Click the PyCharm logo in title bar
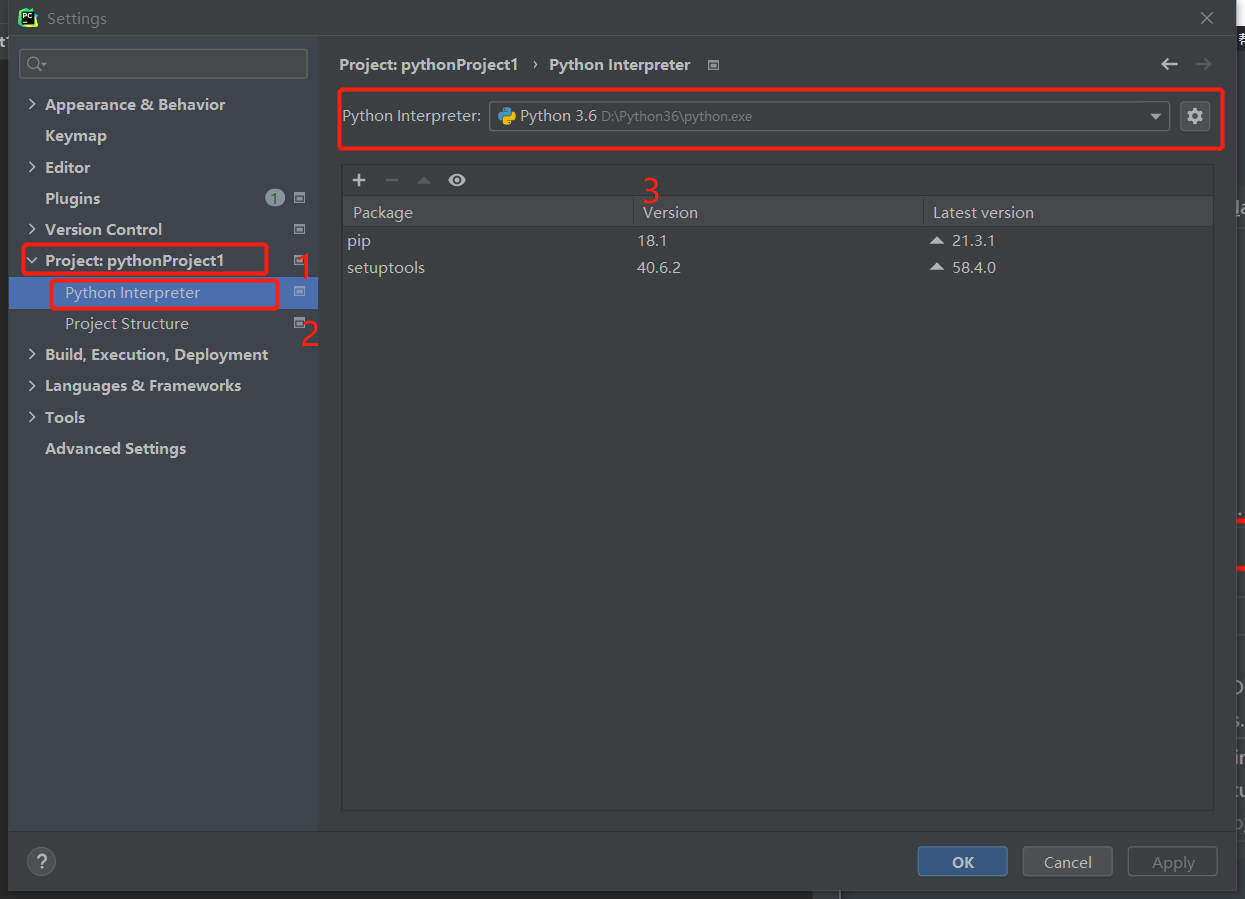Screen dimensions: 1245x899 [x=28, y=17]
